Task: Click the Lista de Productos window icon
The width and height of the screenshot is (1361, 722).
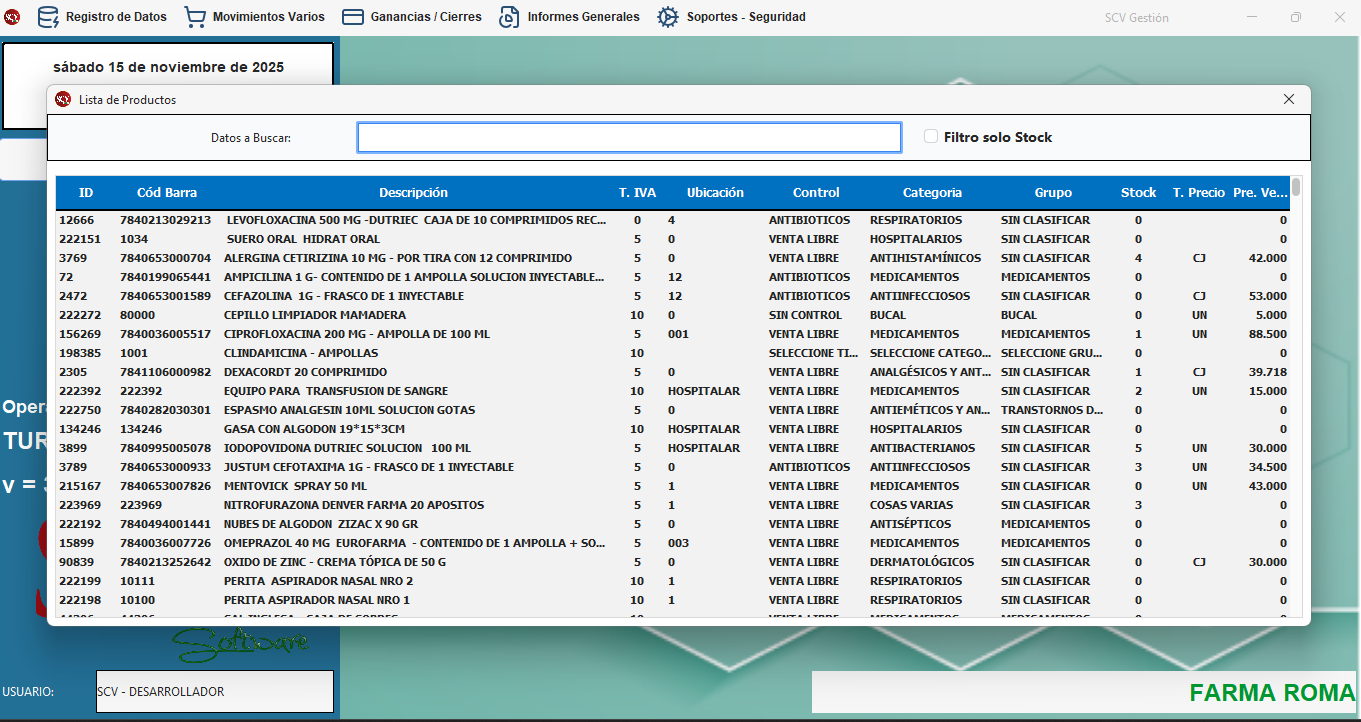Action: click(63, 99)
